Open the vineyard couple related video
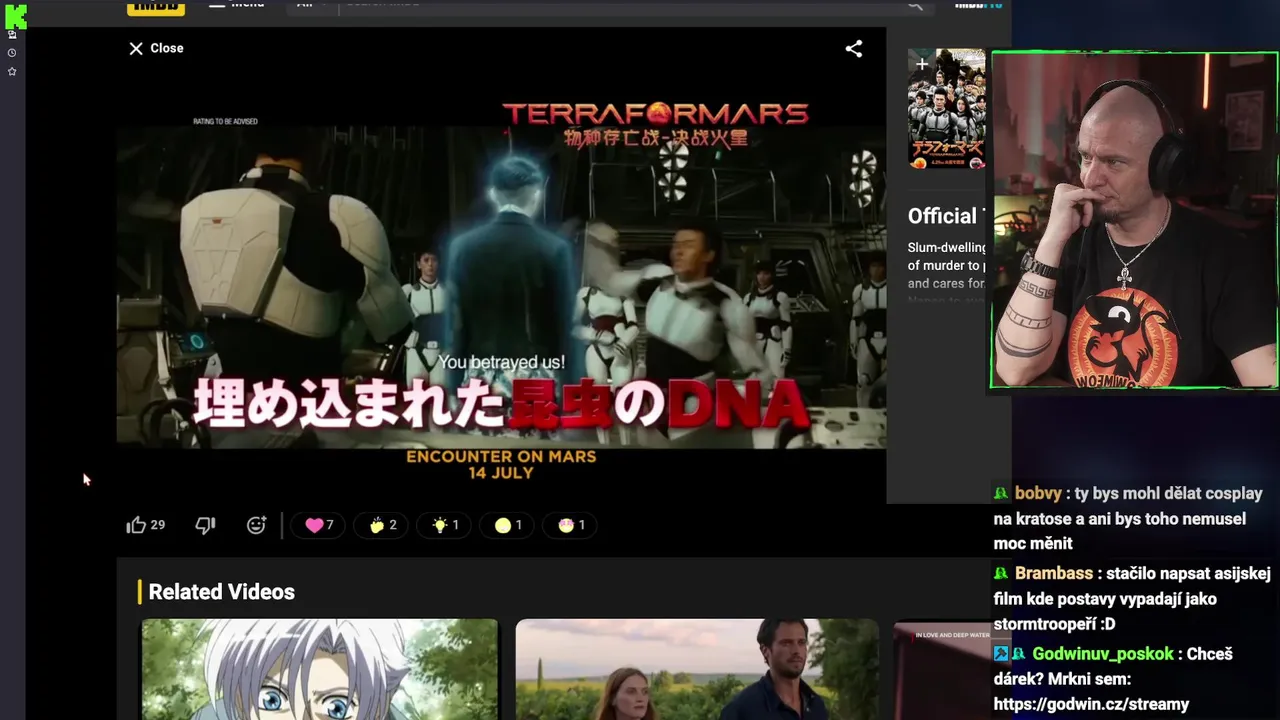The width and height of the screenshot is (1280, 720). point(697,669)
